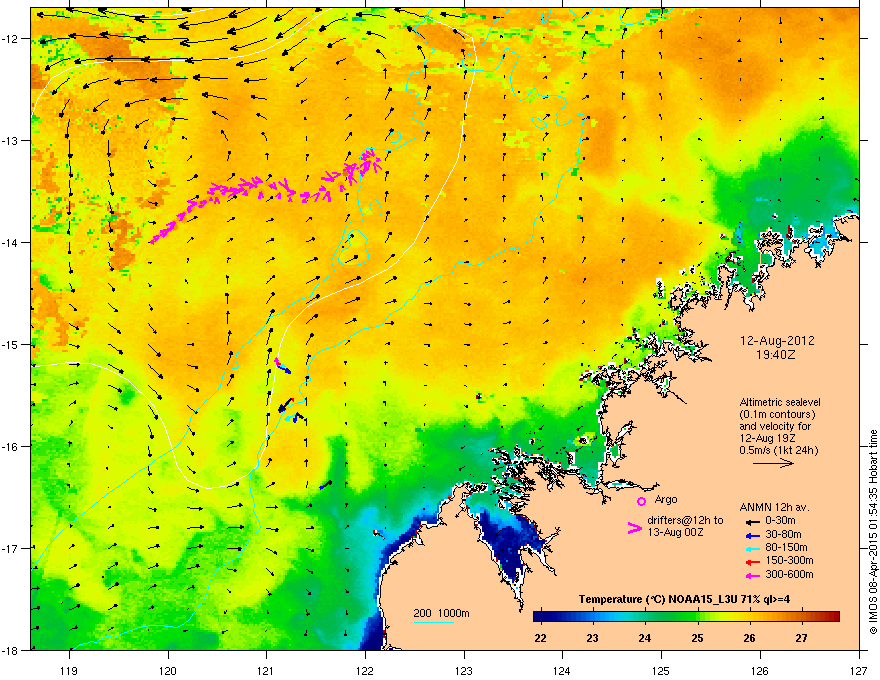Click the text (0.1m contours)
880x680 pixels.
(x=777, y=415)
